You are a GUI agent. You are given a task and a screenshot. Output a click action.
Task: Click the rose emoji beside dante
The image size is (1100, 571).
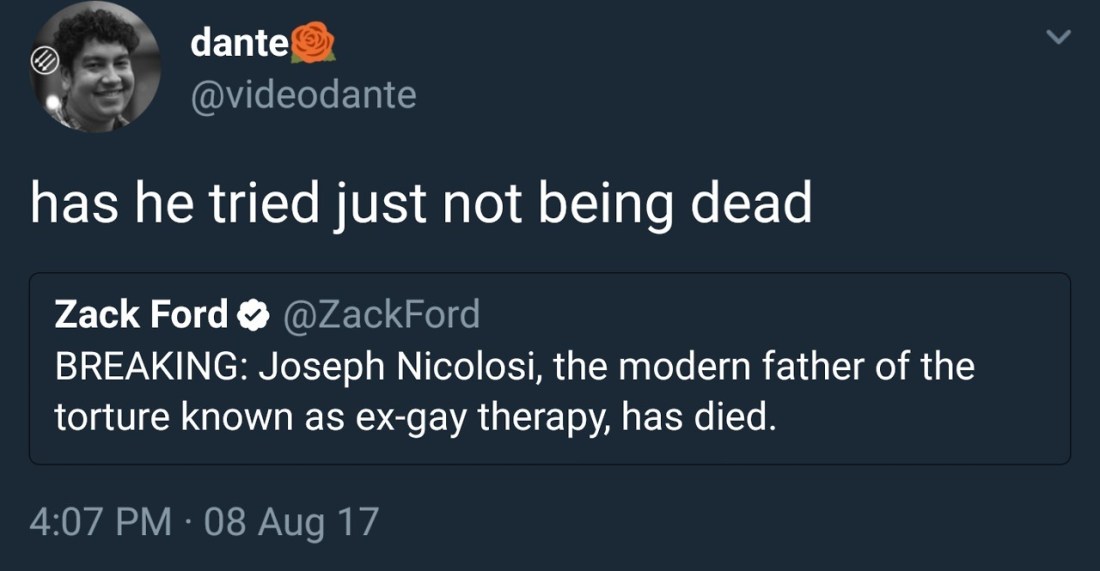coord(313,43)
